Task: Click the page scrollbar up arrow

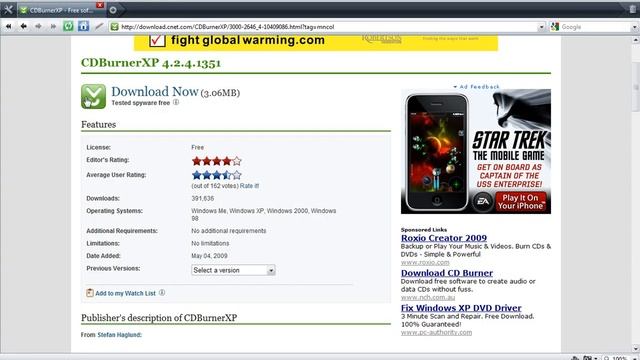Action: tap(636, 40)
